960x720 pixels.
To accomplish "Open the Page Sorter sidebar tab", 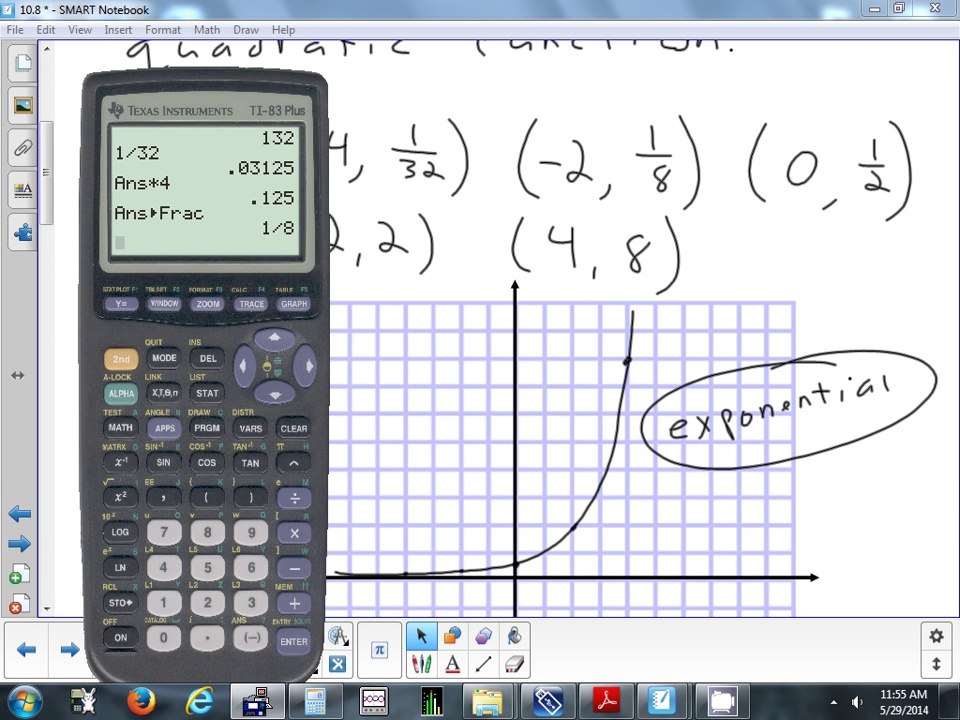I will tap(23, 62).
